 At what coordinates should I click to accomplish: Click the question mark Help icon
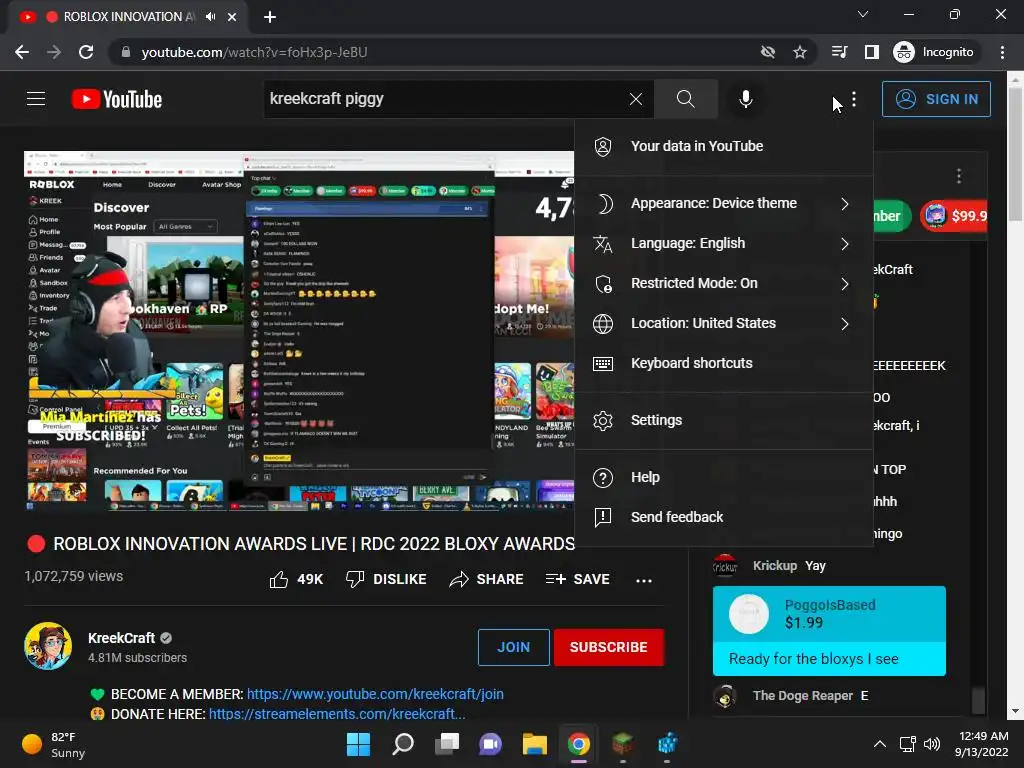603,478
